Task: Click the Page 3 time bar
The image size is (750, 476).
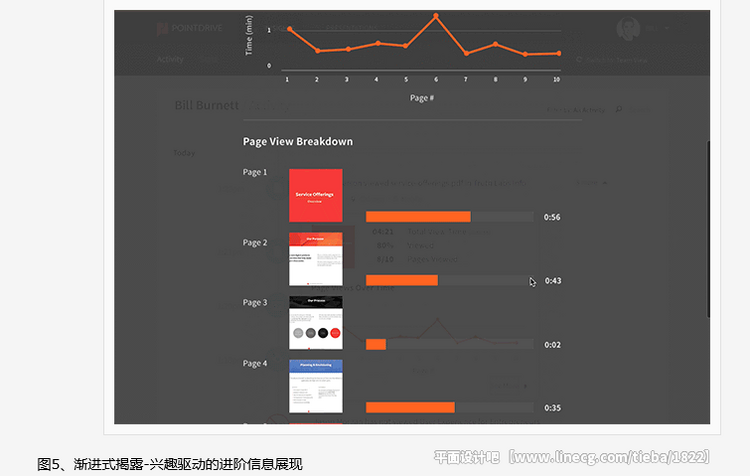Action: click(450, 344)
